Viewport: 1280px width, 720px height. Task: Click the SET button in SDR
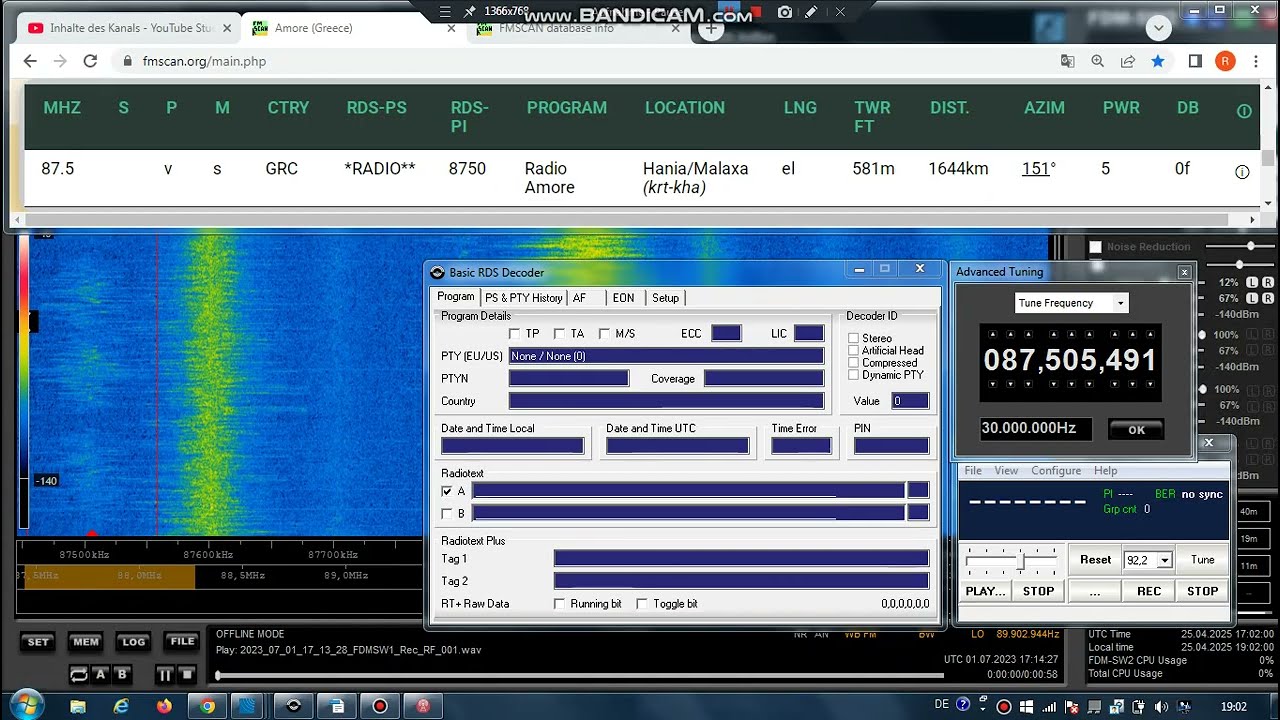coord(38,642)
